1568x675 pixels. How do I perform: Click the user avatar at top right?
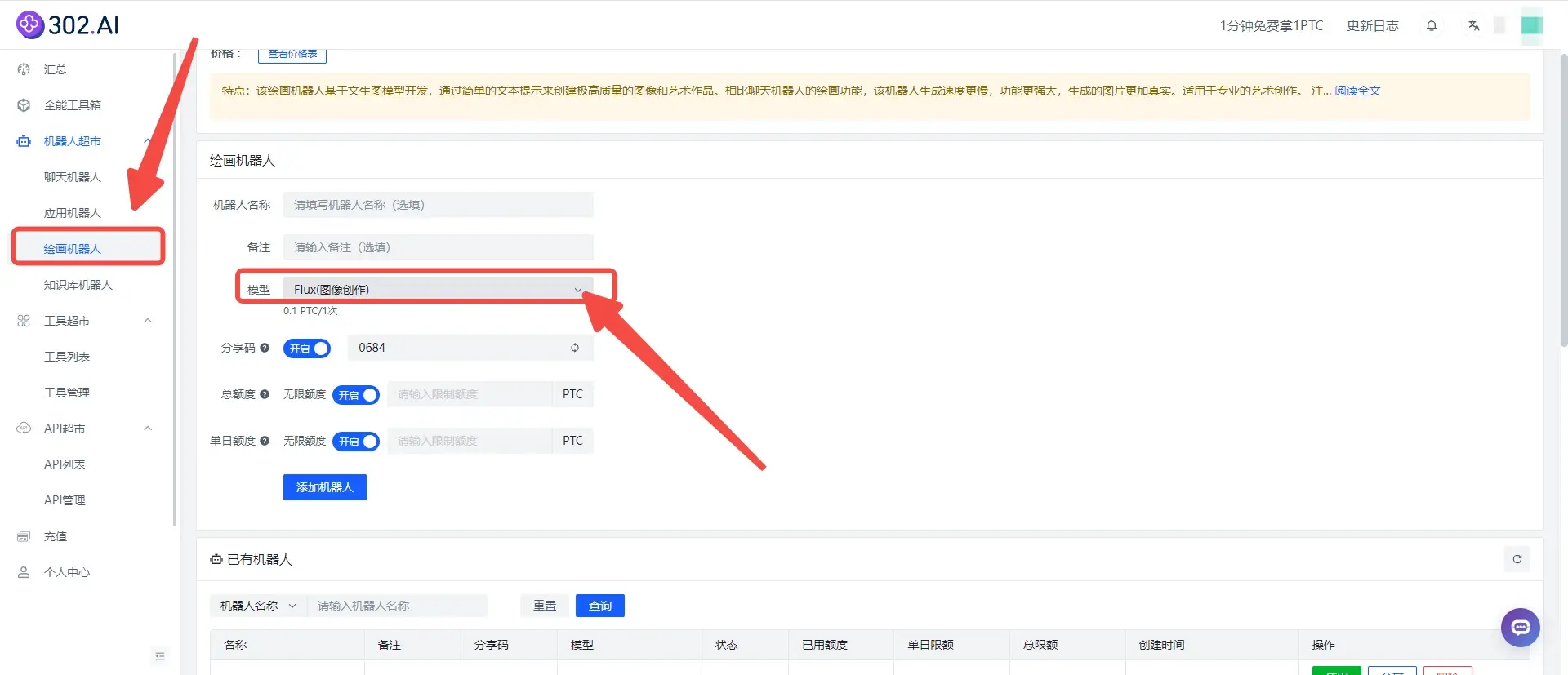point(1532,25)
